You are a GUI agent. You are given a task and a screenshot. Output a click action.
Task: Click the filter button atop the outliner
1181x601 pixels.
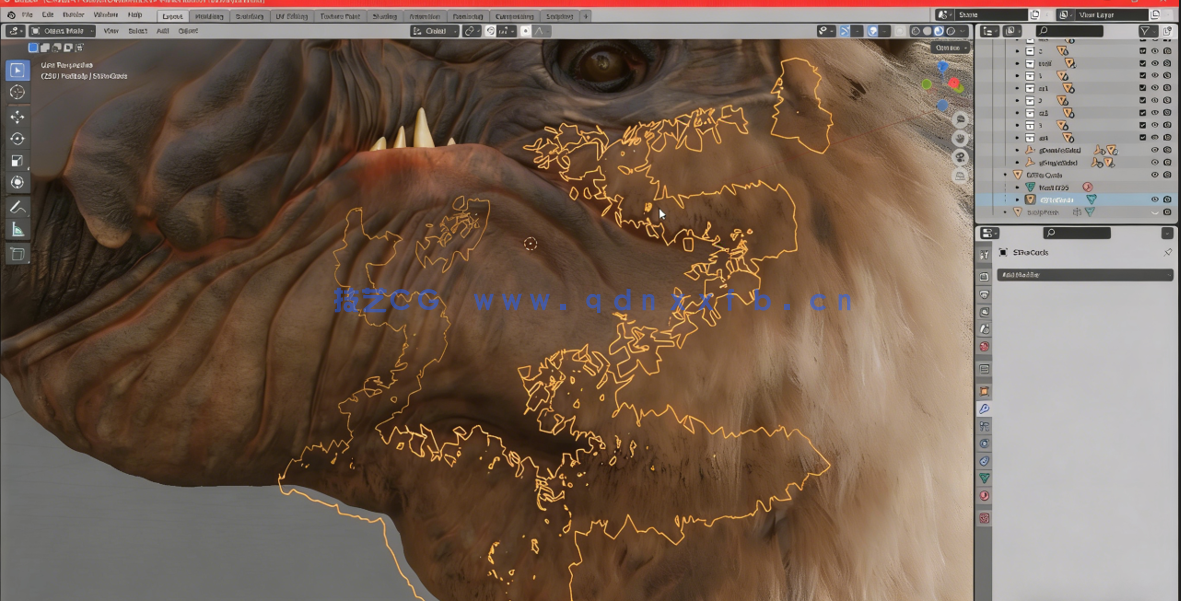(1146, 31)
